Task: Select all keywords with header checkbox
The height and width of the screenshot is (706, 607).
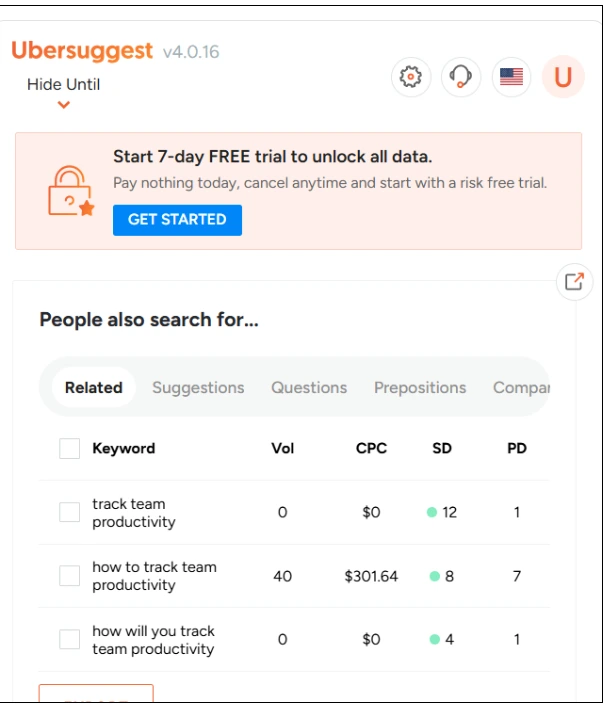Action: (x=69, y=448)
